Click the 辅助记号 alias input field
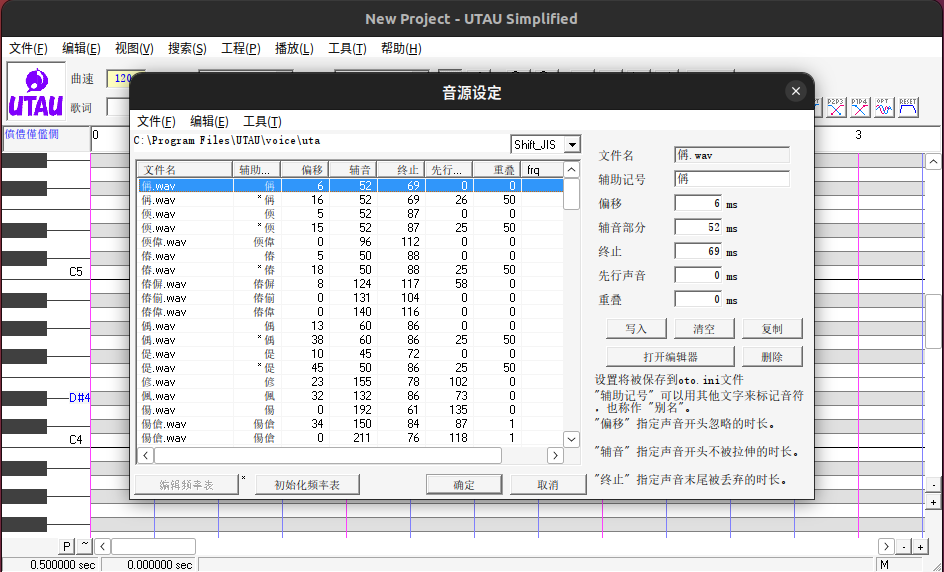Screen dimensions: 944x572 click(732, 179)
